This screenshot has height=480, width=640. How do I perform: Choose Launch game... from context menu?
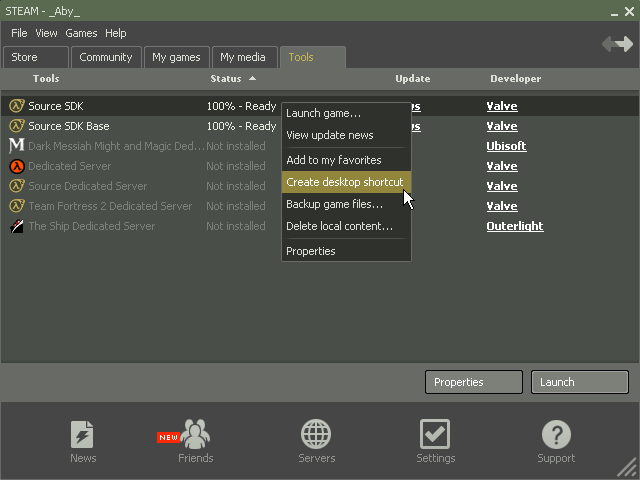[x=346, y=113]
